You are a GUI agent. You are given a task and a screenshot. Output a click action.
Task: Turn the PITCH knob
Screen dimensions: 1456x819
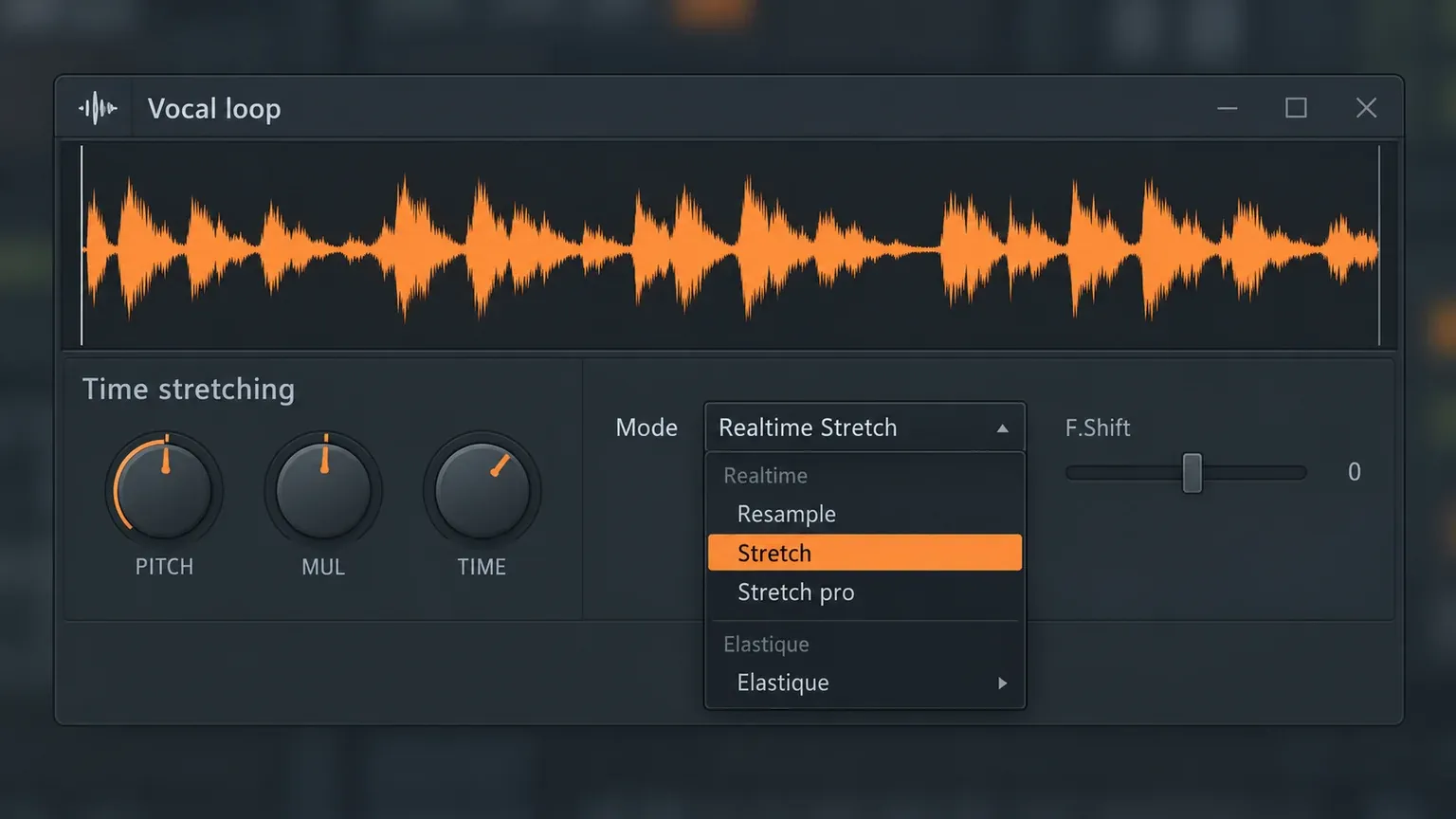(x=164, y=490)
